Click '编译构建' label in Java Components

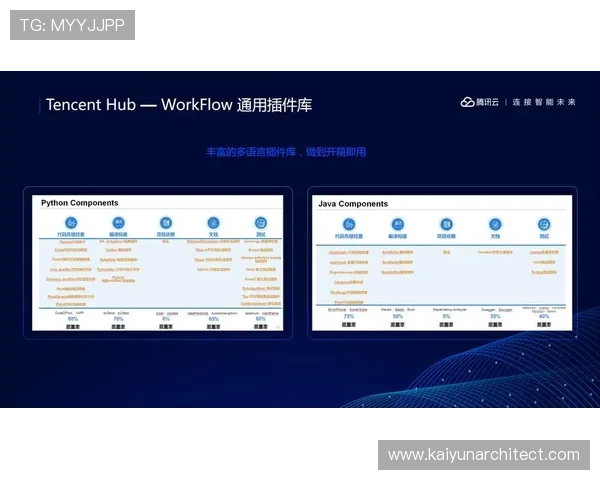coord(398,236)
